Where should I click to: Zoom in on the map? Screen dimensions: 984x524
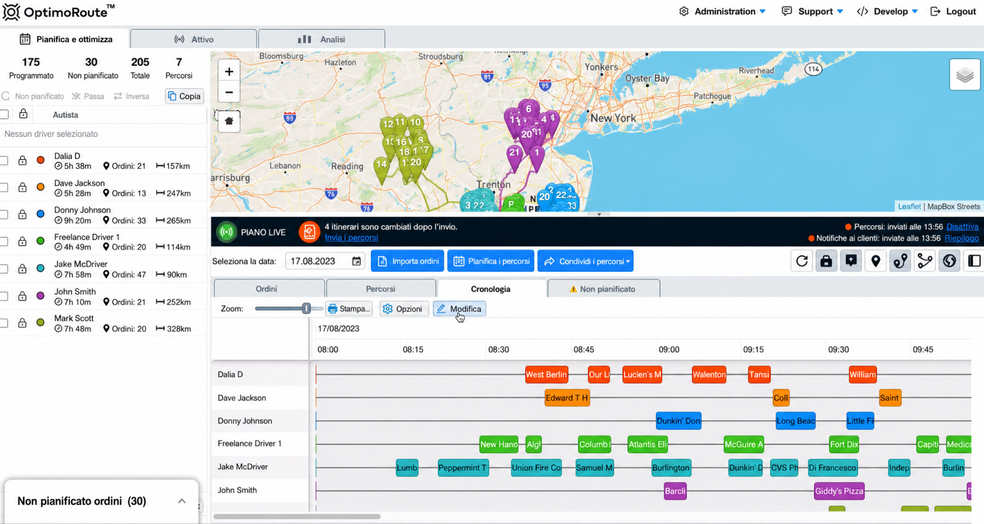[x=229, y=72]
